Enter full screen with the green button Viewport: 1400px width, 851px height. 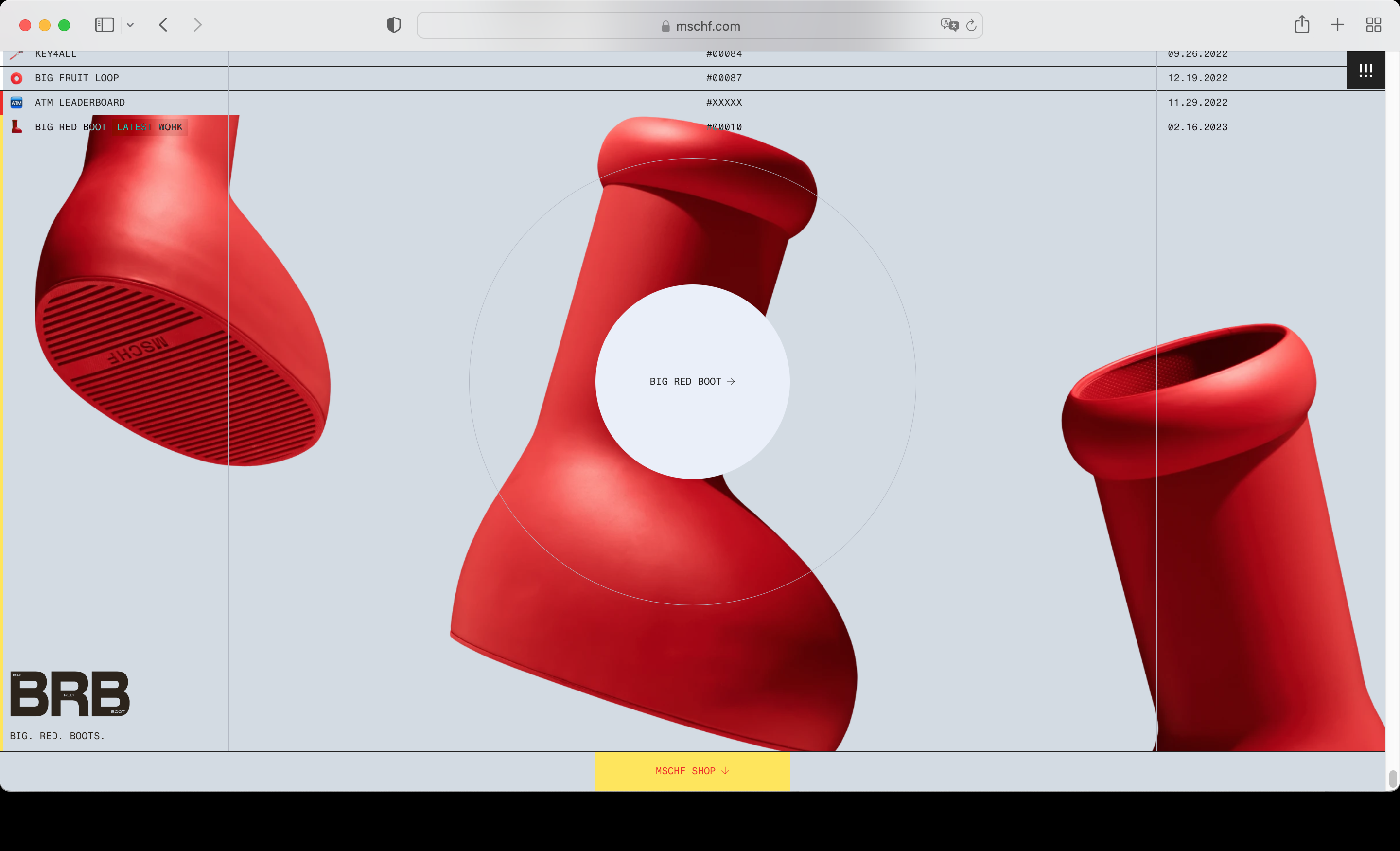pyautogui.click(x=64, y=25)
